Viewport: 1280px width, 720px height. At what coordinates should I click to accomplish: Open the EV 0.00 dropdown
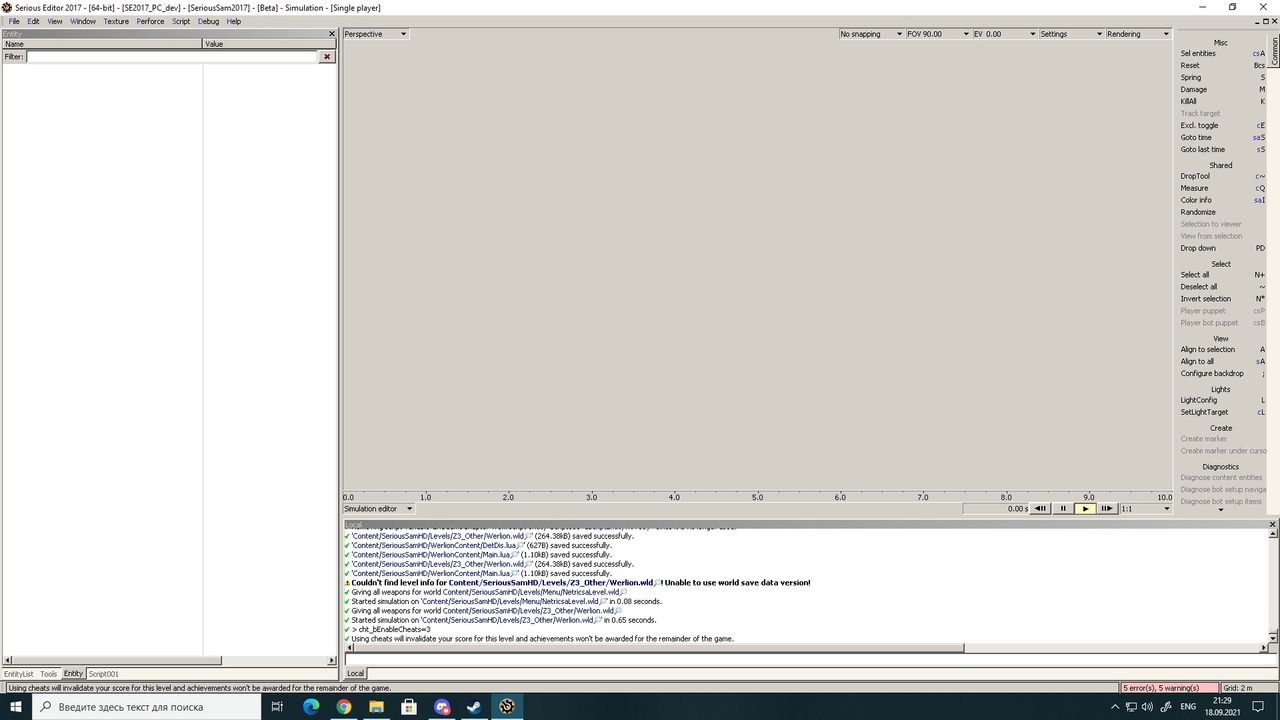(x=1004, y=34)
